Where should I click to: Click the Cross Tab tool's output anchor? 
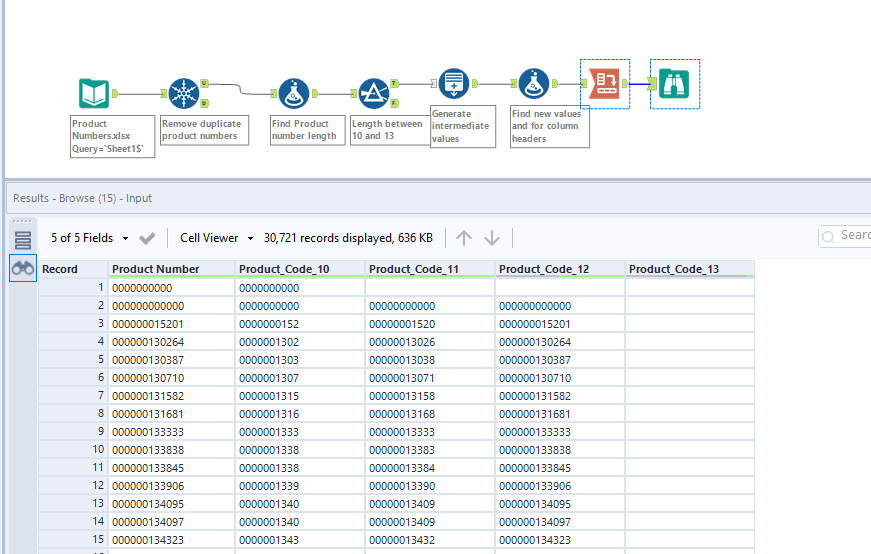point(625,83)
